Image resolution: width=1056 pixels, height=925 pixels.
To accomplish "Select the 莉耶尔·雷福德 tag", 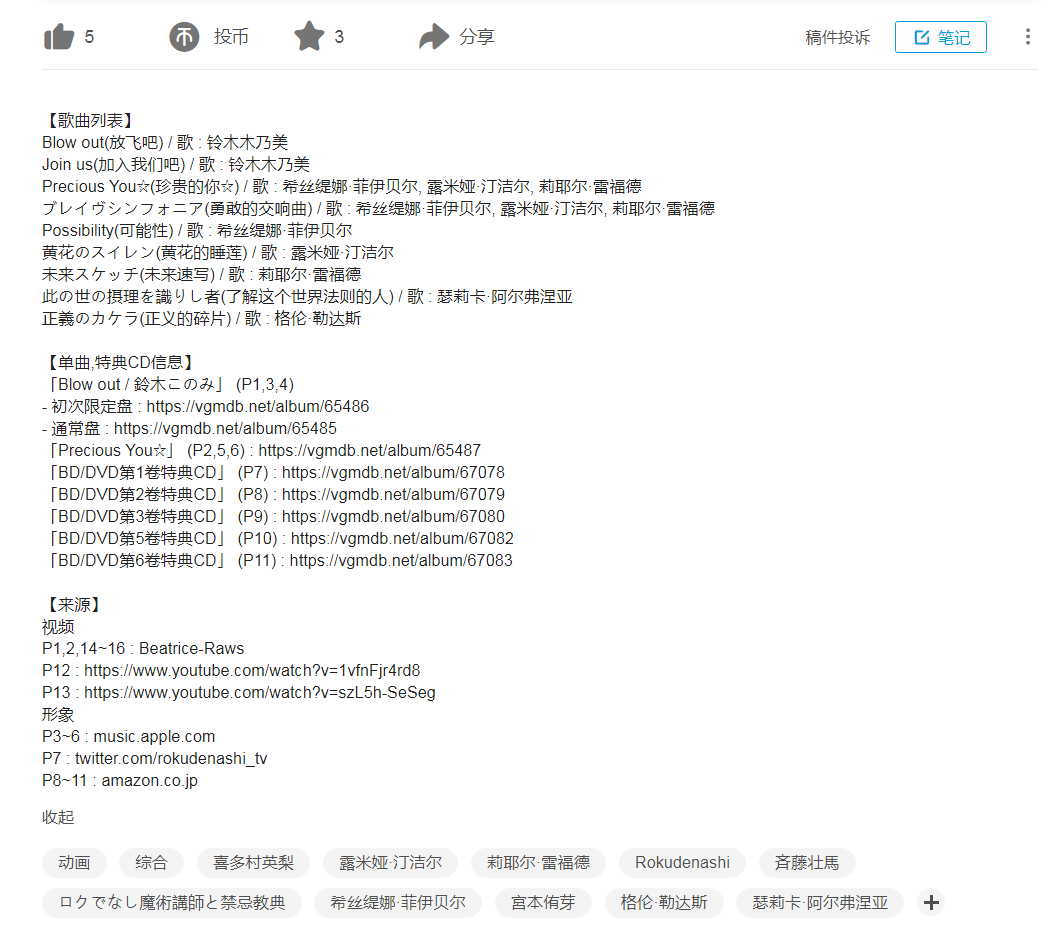I will coord(538,862).
